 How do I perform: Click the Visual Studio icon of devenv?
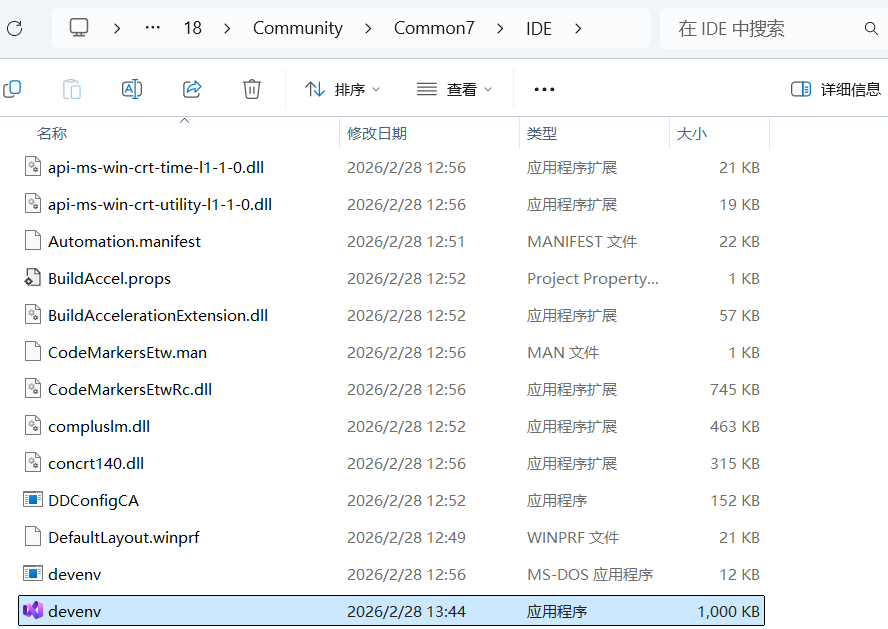pyautogui.click(x=33, y=610)
